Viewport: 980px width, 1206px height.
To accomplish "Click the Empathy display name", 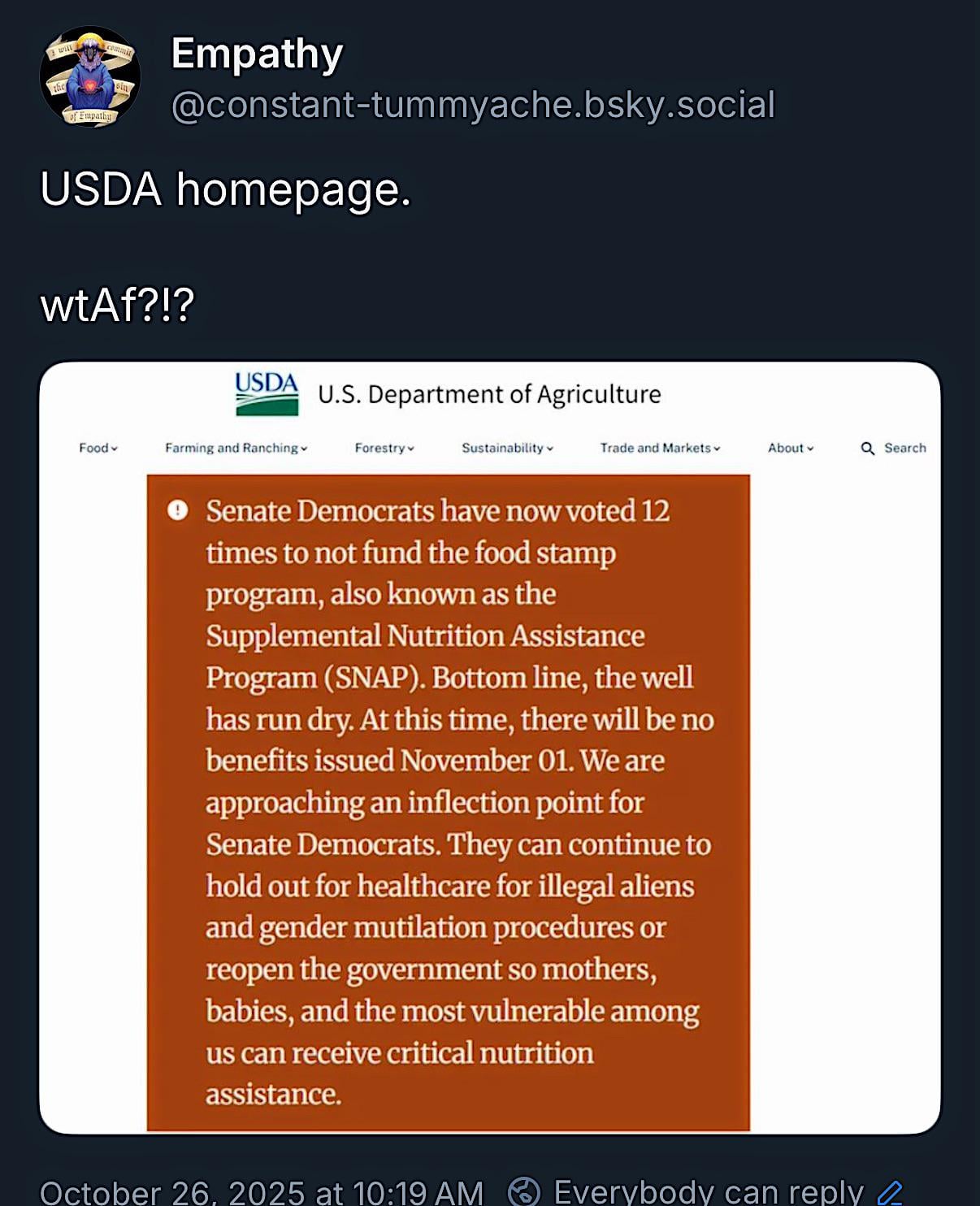I will tap(257, 54).
